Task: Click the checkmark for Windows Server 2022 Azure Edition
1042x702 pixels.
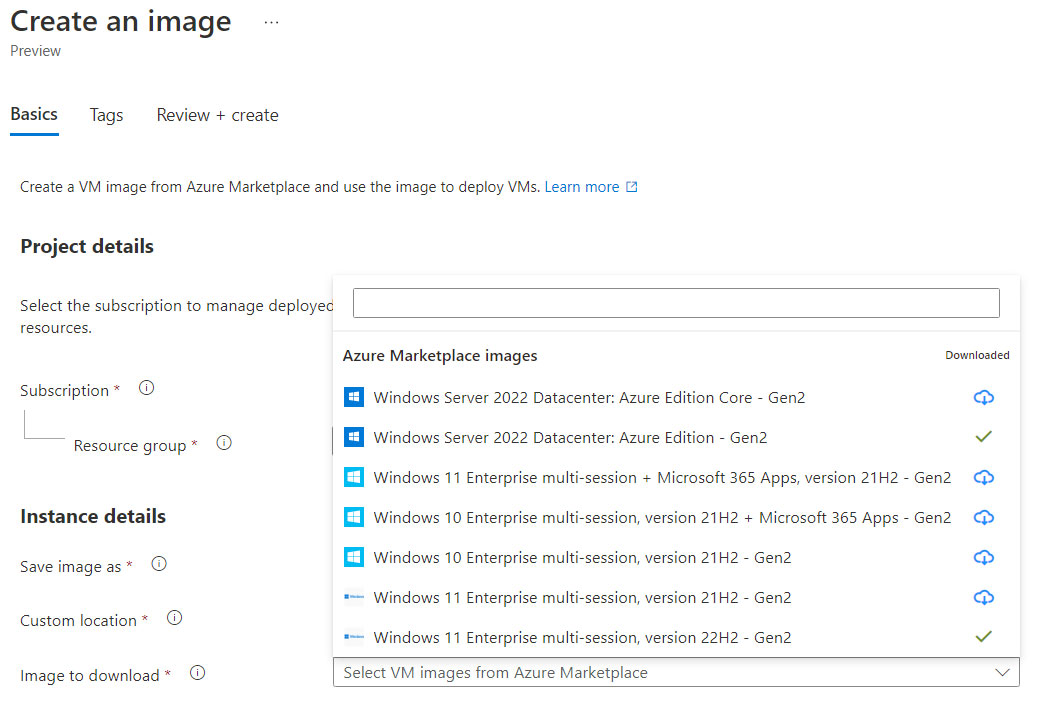Action: click(x=983, y=437)
